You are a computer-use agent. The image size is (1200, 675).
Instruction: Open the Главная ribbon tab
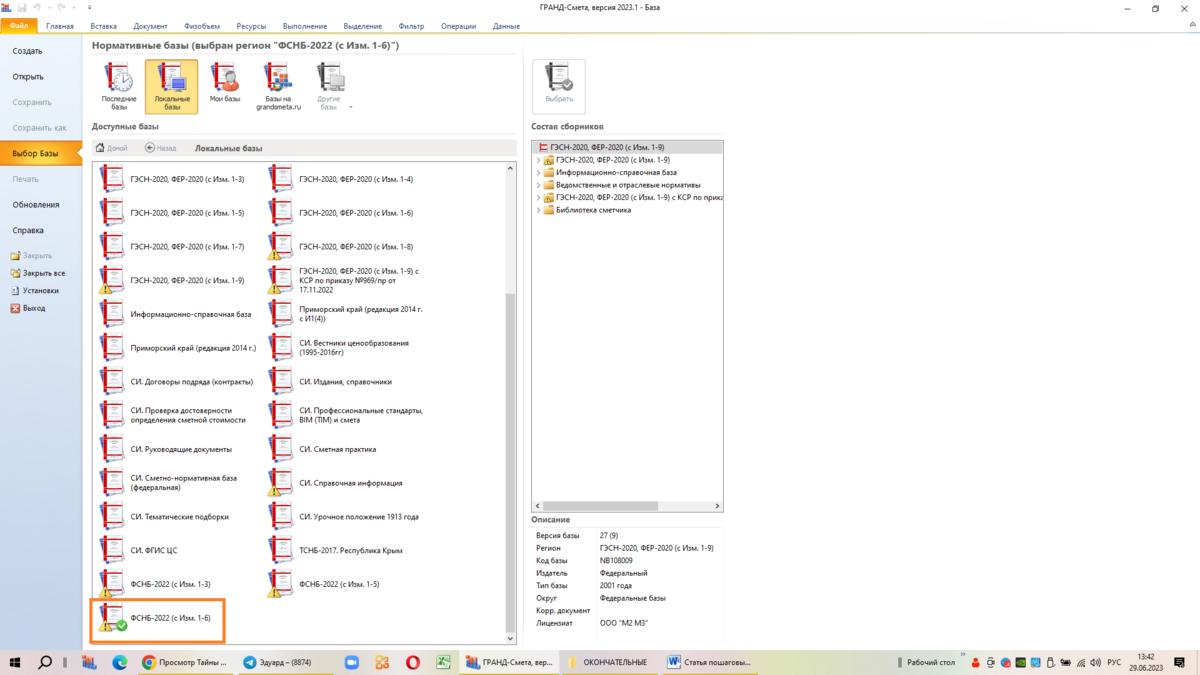tap(60, 26)
